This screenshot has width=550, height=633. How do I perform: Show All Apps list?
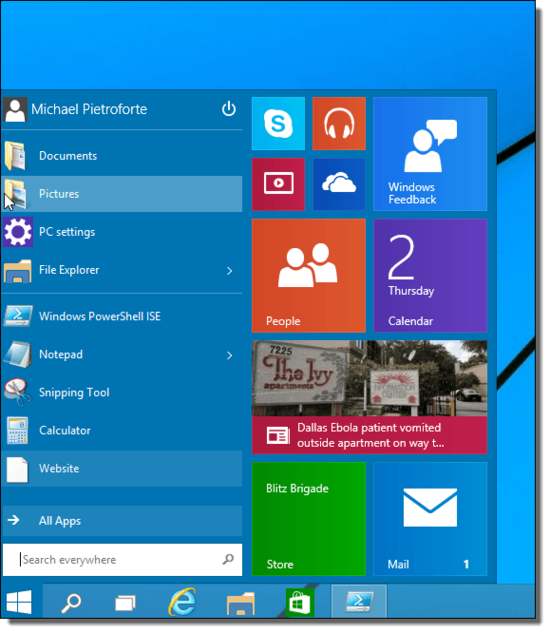tap(122, 521)
